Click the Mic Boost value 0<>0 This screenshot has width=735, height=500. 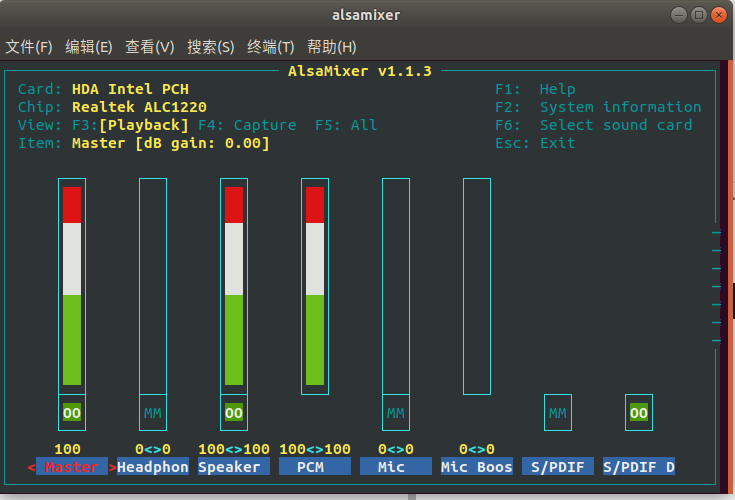click(x=477, y=449)
